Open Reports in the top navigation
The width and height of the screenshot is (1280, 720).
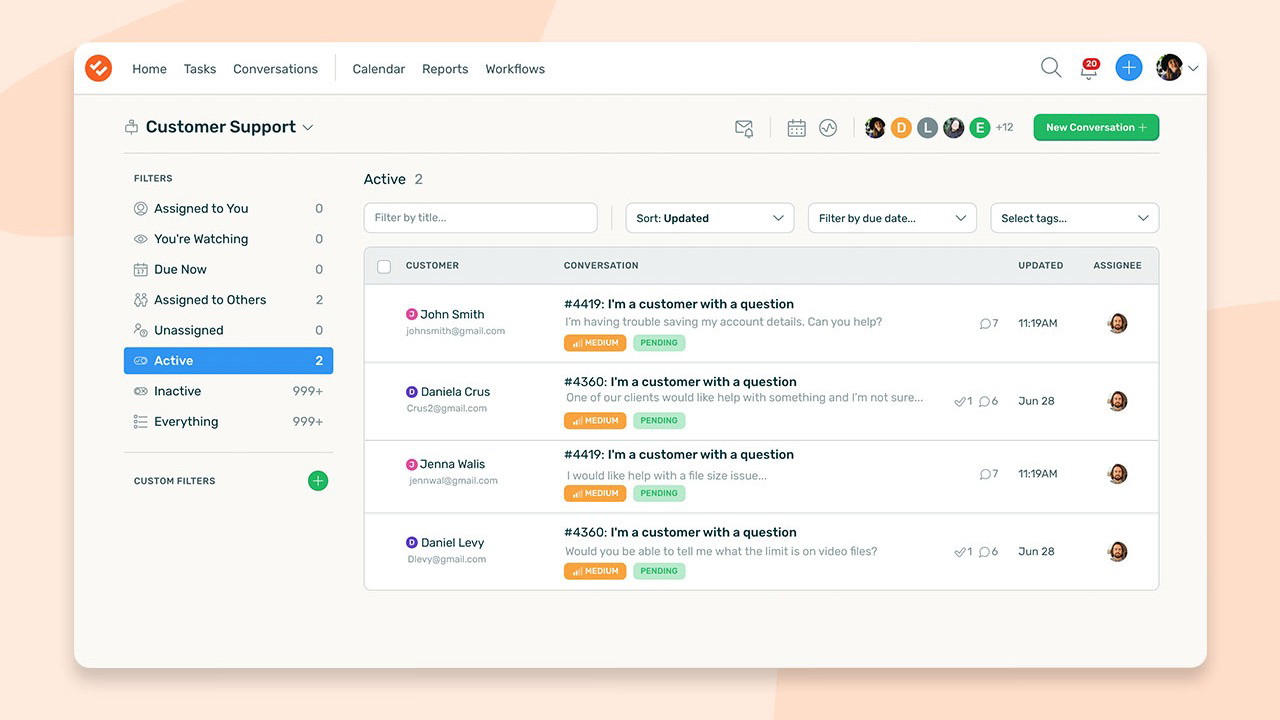445,69
